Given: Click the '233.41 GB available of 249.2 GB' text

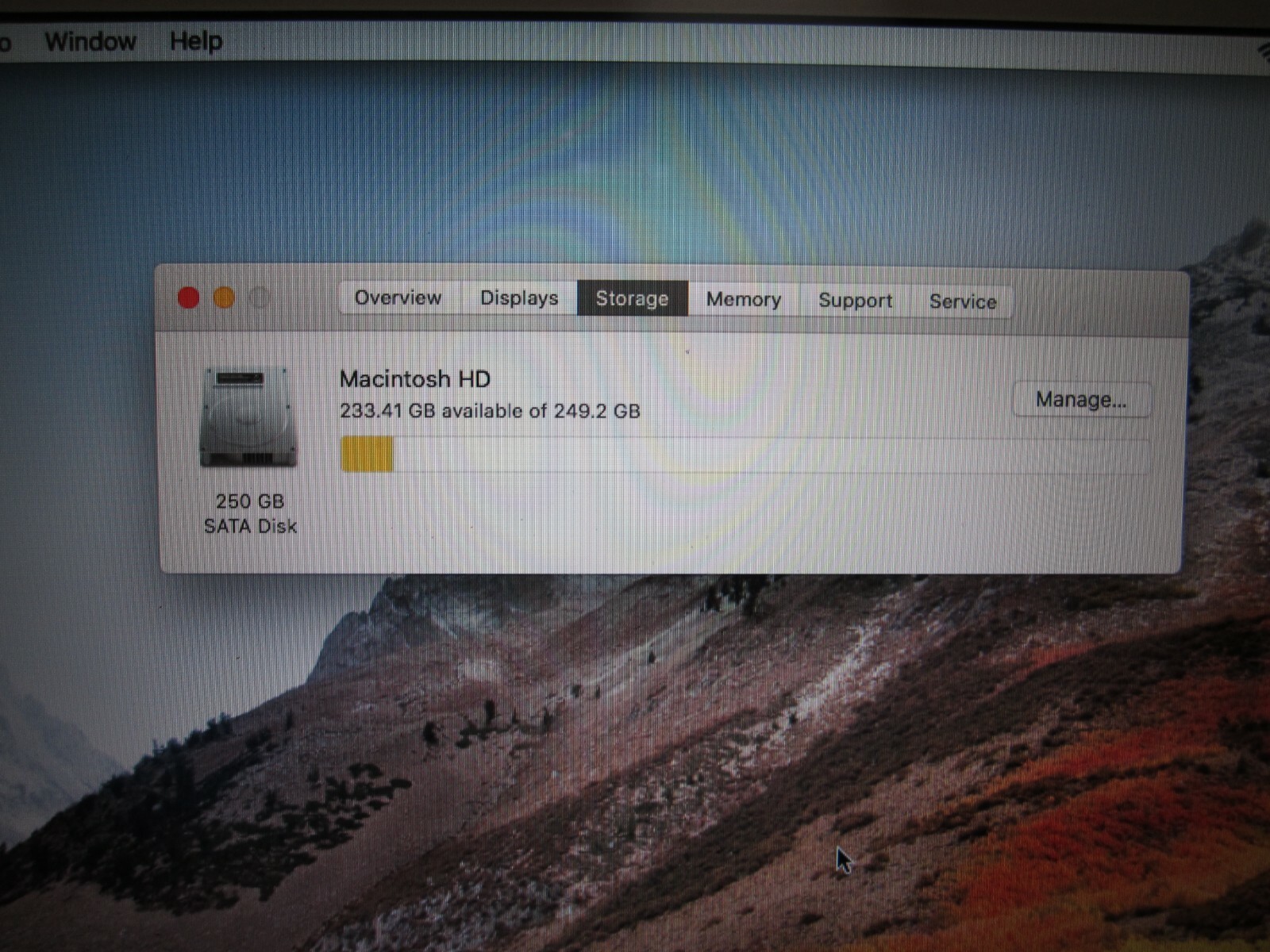Looking at the screenshot, I should [x=490, y=411].
